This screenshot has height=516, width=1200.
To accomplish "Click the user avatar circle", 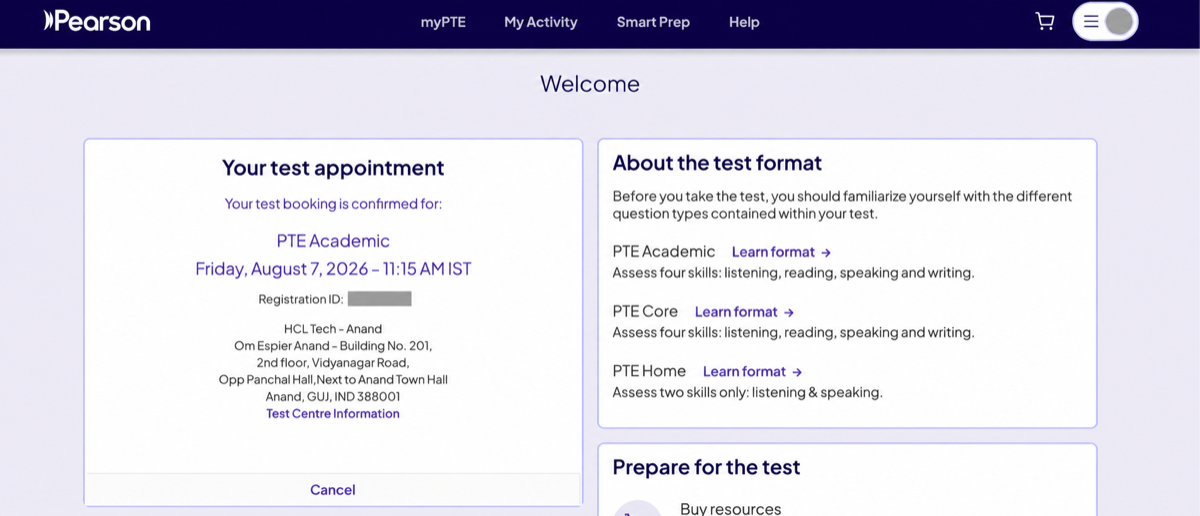I will 1119,21.
